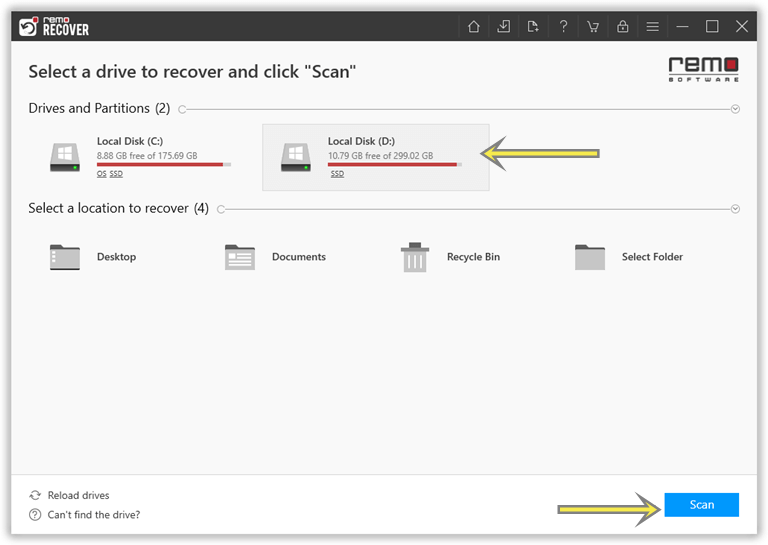
Task: Click the OS tag on drive C
Action: click(101, 174)
